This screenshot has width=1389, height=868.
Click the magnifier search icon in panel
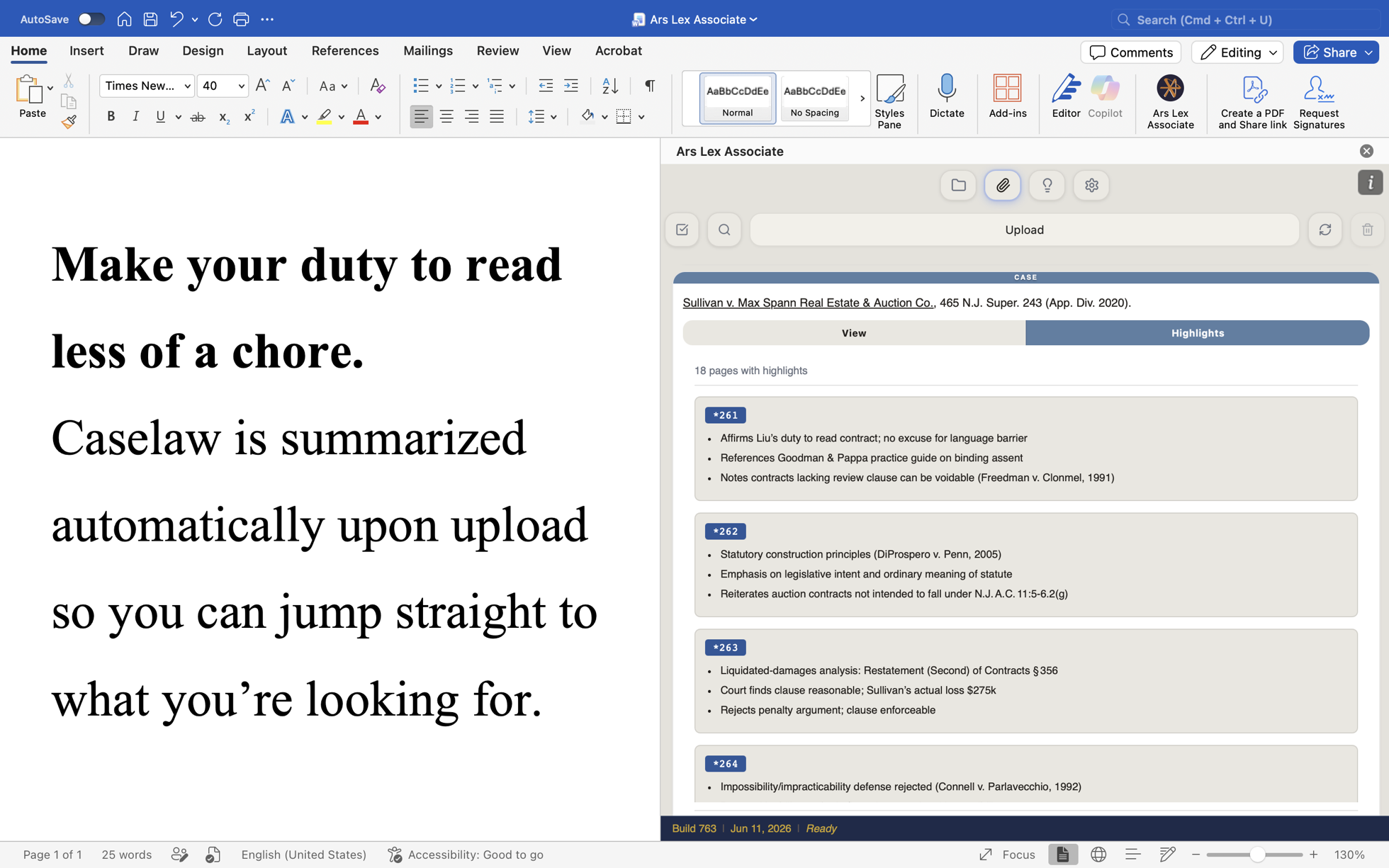click(x=724, y=230)
